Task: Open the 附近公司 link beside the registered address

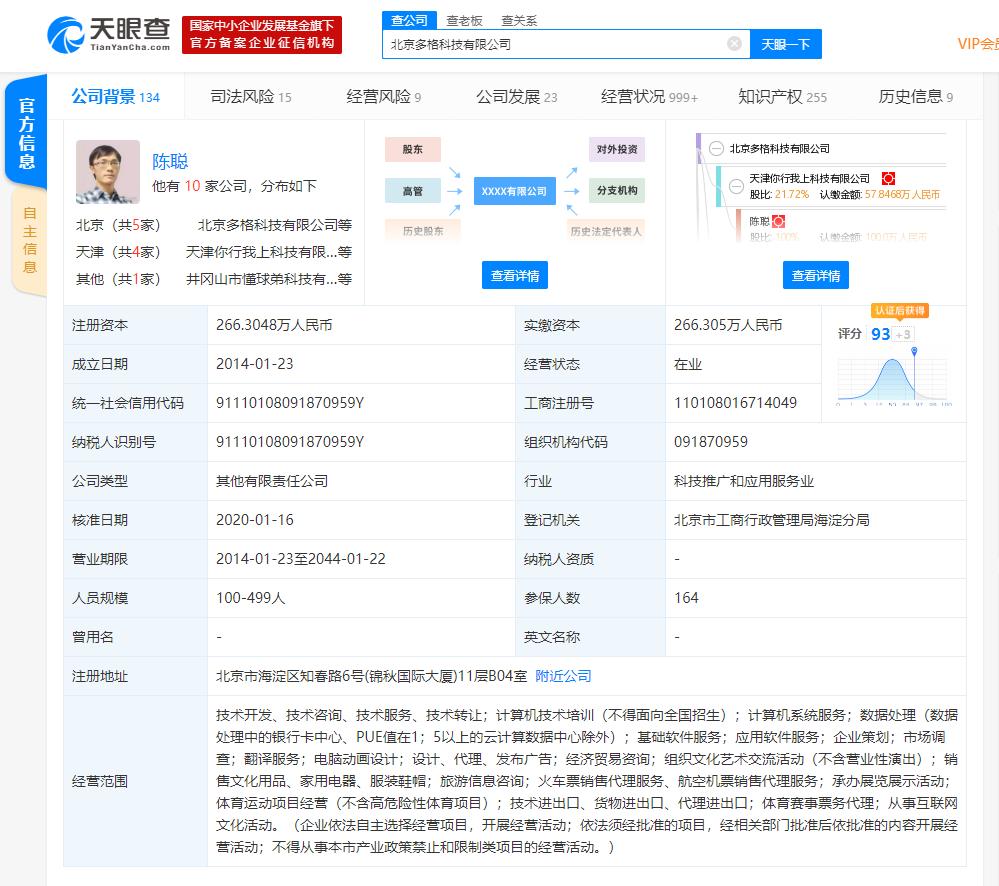Action: (565, 676)
